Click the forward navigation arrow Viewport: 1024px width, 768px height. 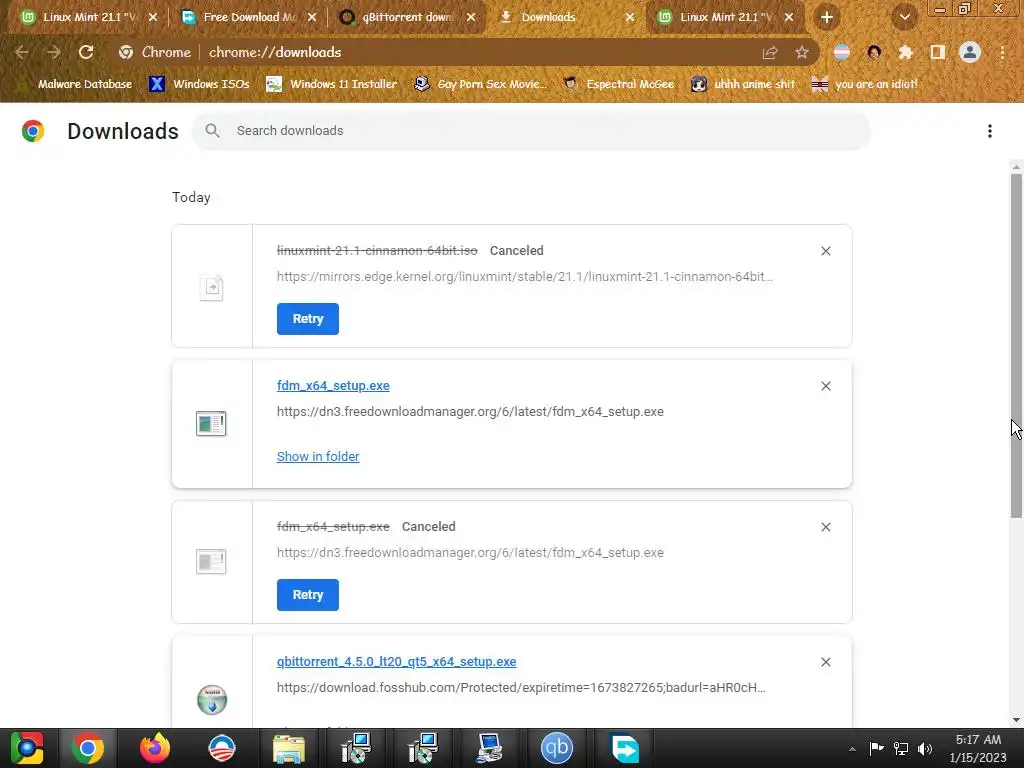54,52
